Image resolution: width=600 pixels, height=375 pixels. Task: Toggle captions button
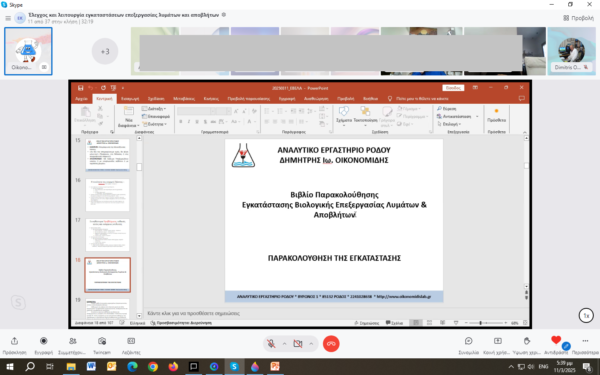coord(131,341)
